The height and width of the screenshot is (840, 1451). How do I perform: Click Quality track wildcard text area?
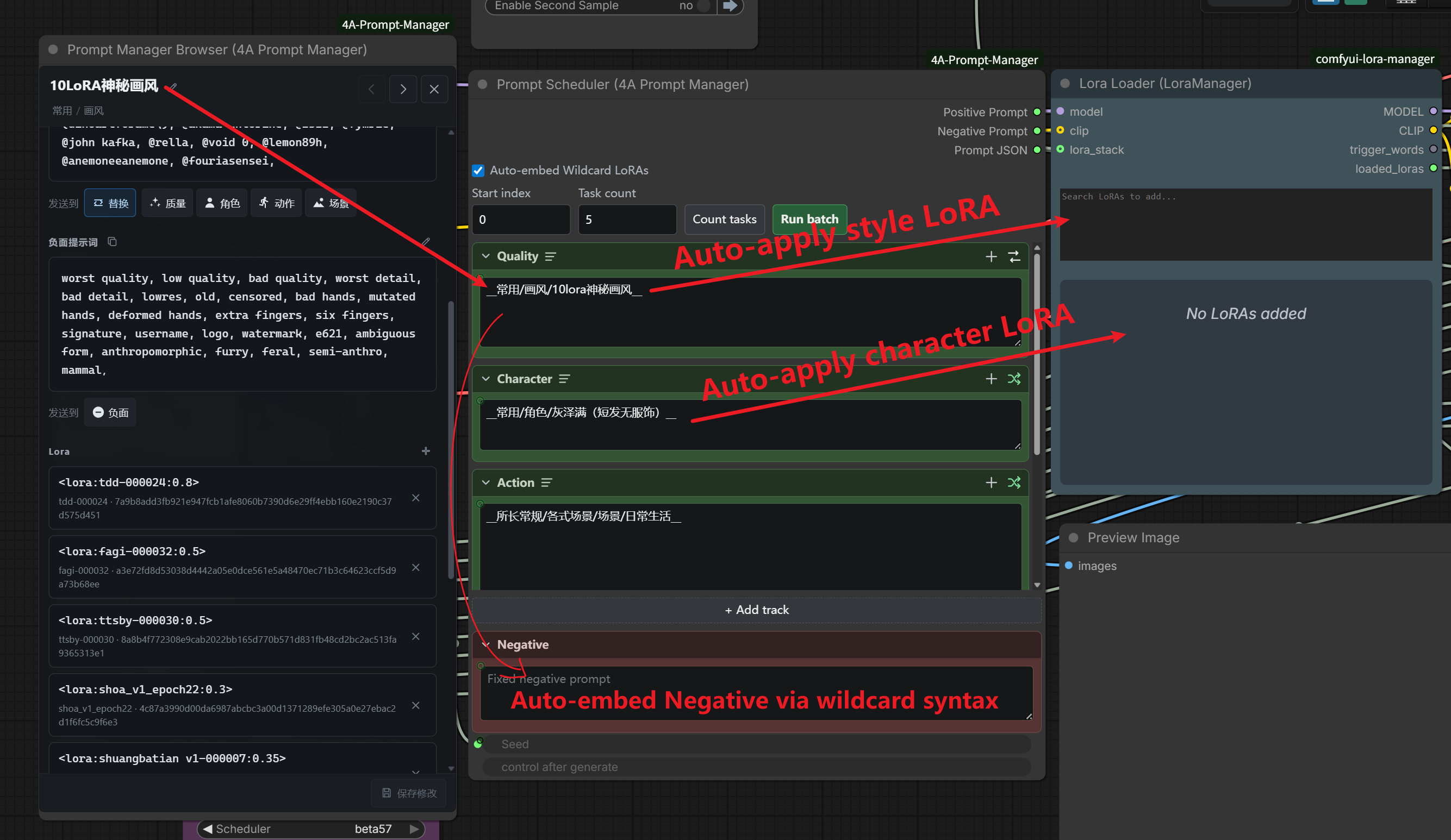(x=751, y=312)
